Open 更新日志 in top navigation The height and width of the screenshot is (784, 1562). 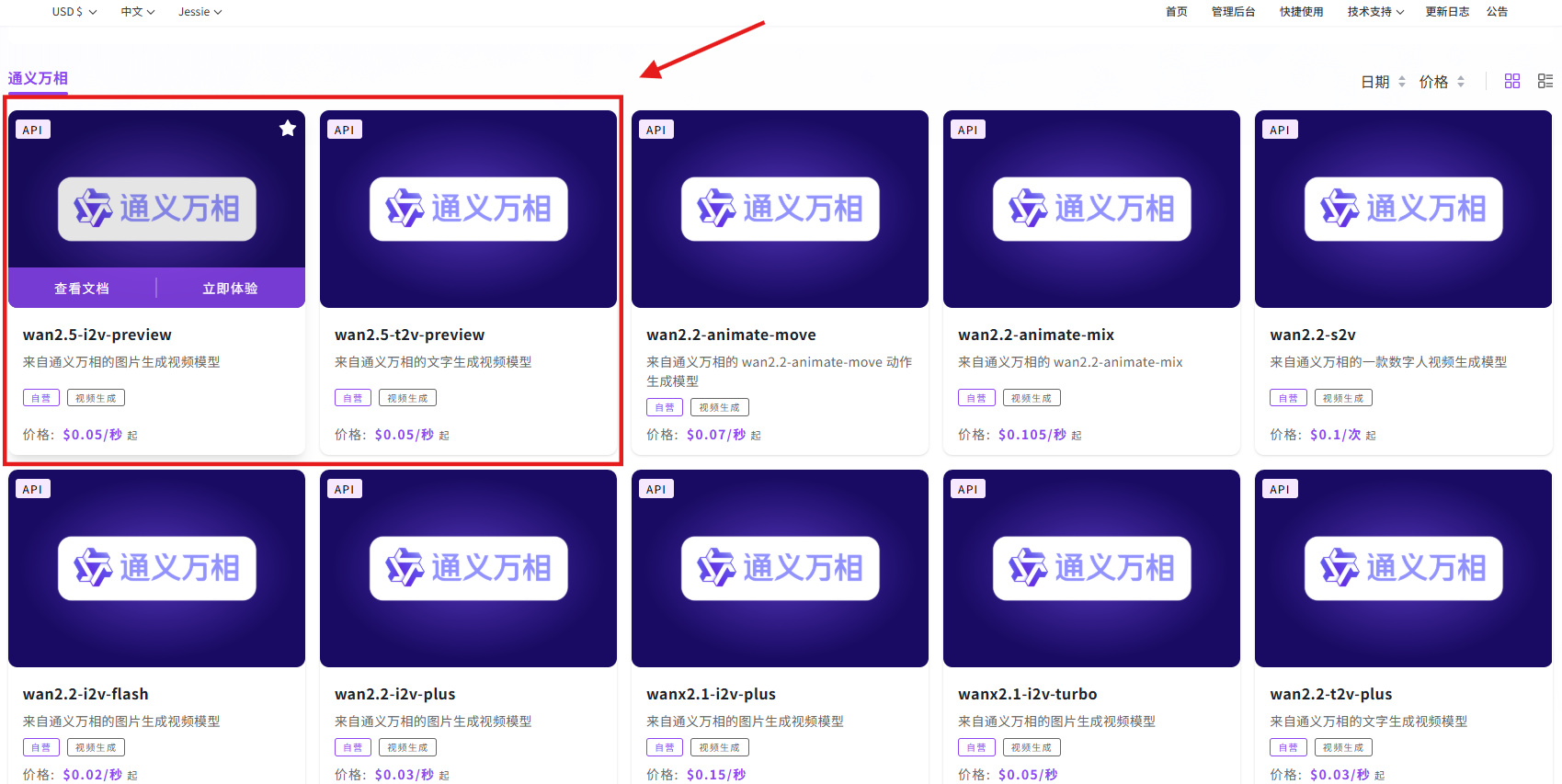pos(1447,12)
